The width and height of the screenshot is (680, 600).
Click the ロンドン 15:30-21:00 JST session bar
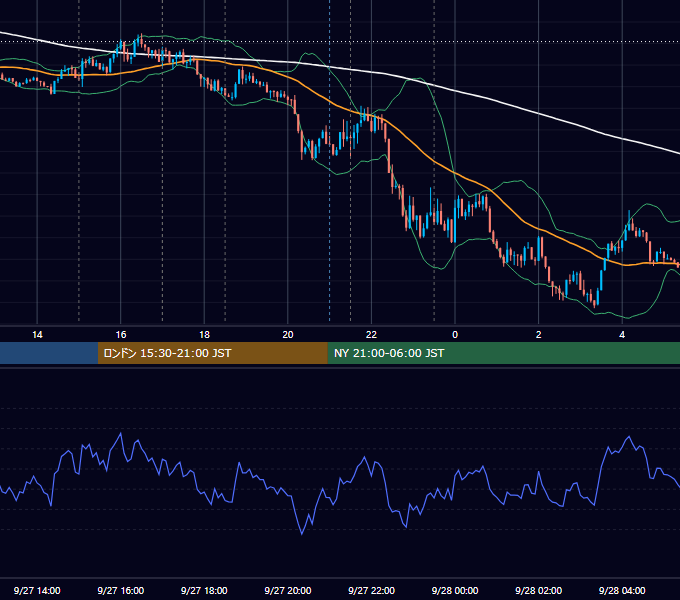pyautogui.click(x=212, y=353)
